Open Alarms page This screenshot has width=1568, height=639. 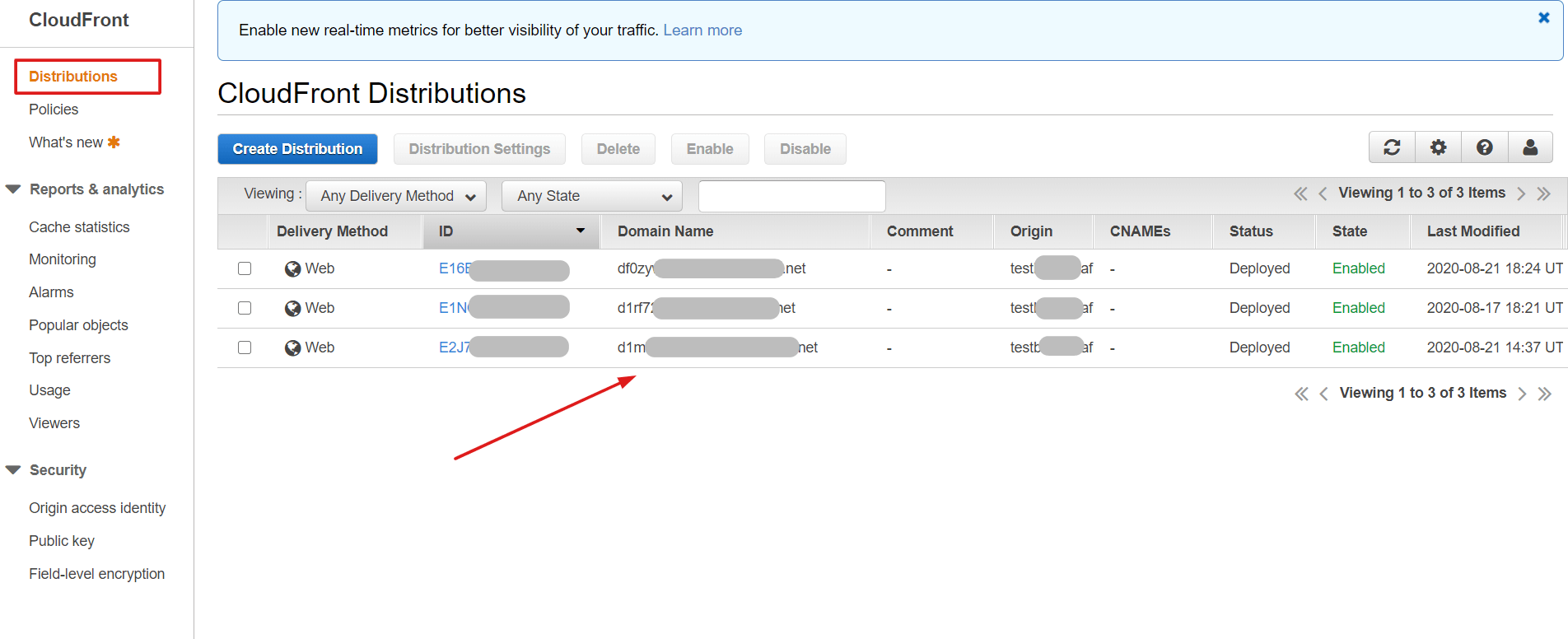tap(51, 292)
